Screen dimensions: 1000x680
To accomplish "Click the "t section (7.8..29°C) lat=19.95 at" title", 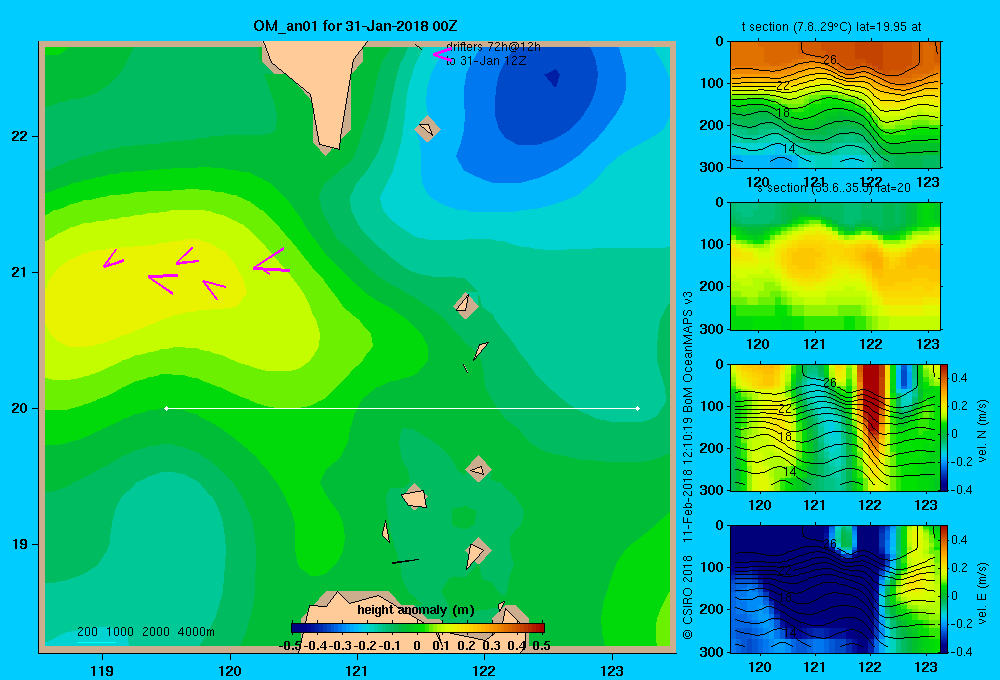I will [x=831, y=27].
